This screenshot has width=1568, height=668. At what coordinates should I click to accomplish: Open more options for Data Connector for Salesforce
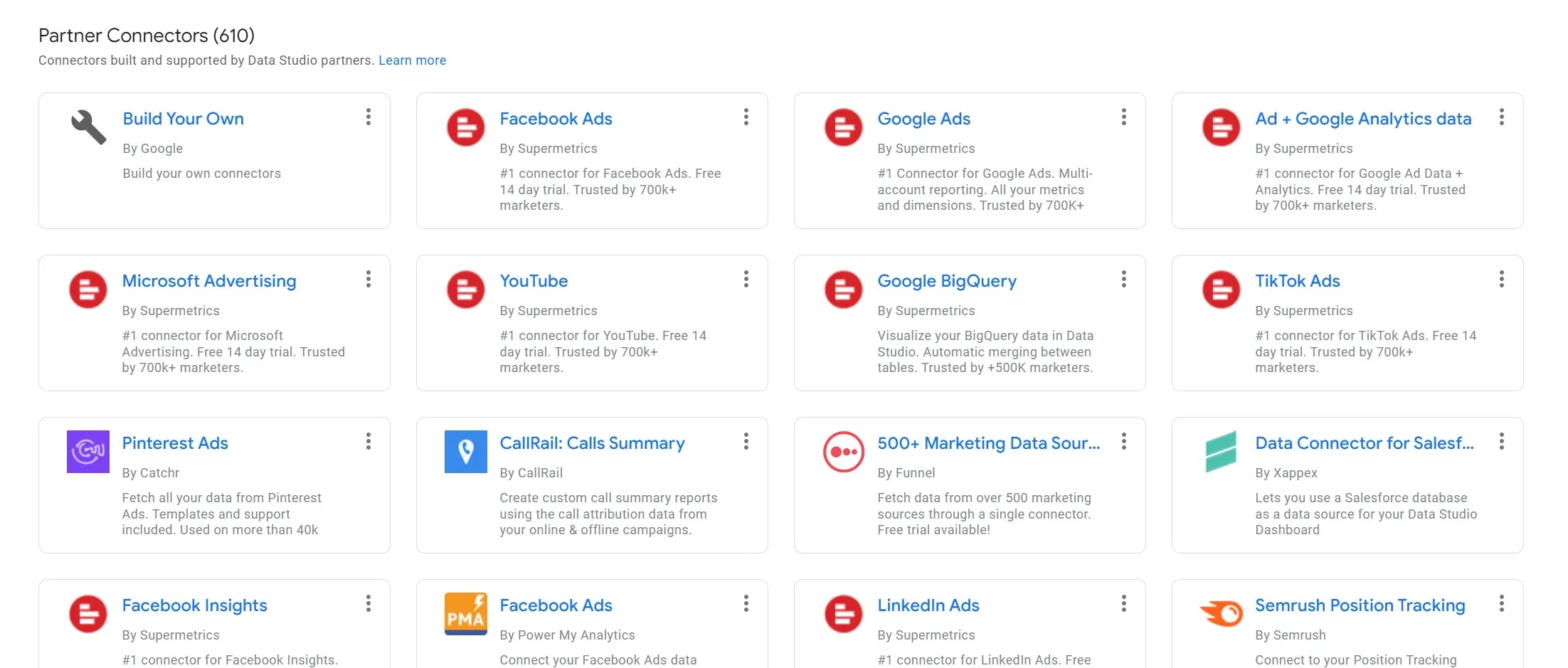click(x=1502, y=441)
